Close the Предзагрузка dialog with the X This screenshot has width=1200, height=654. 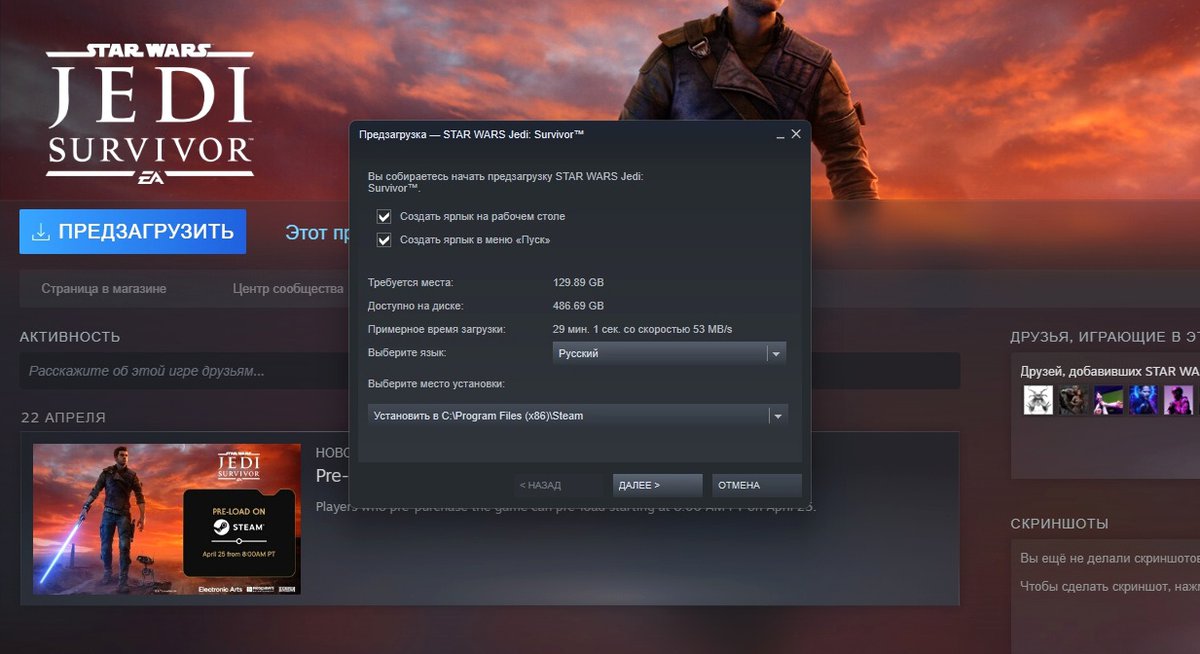coord(796,134)
